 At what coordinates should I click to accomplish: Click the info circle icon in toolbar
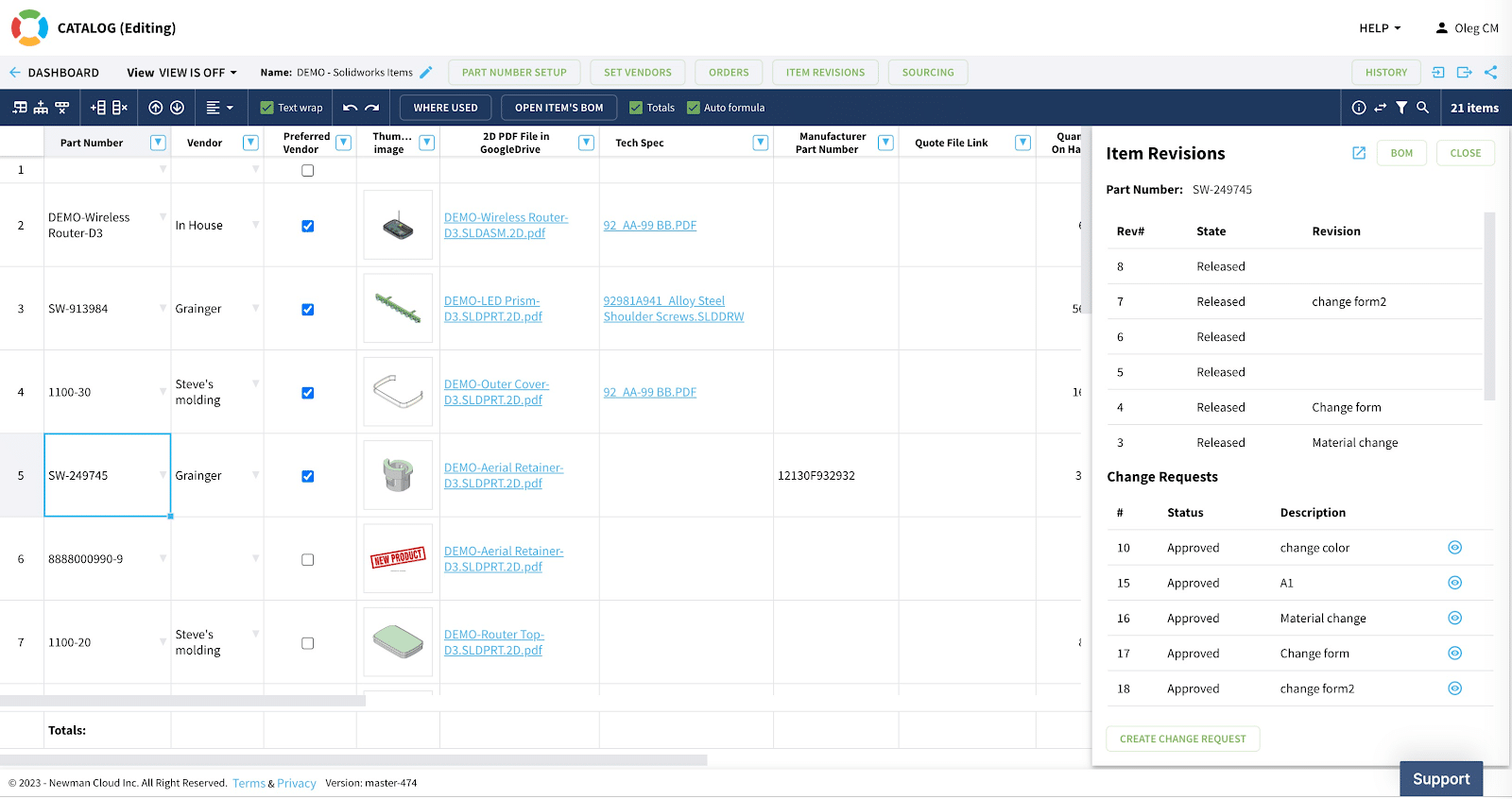(x=1359, y=108)
